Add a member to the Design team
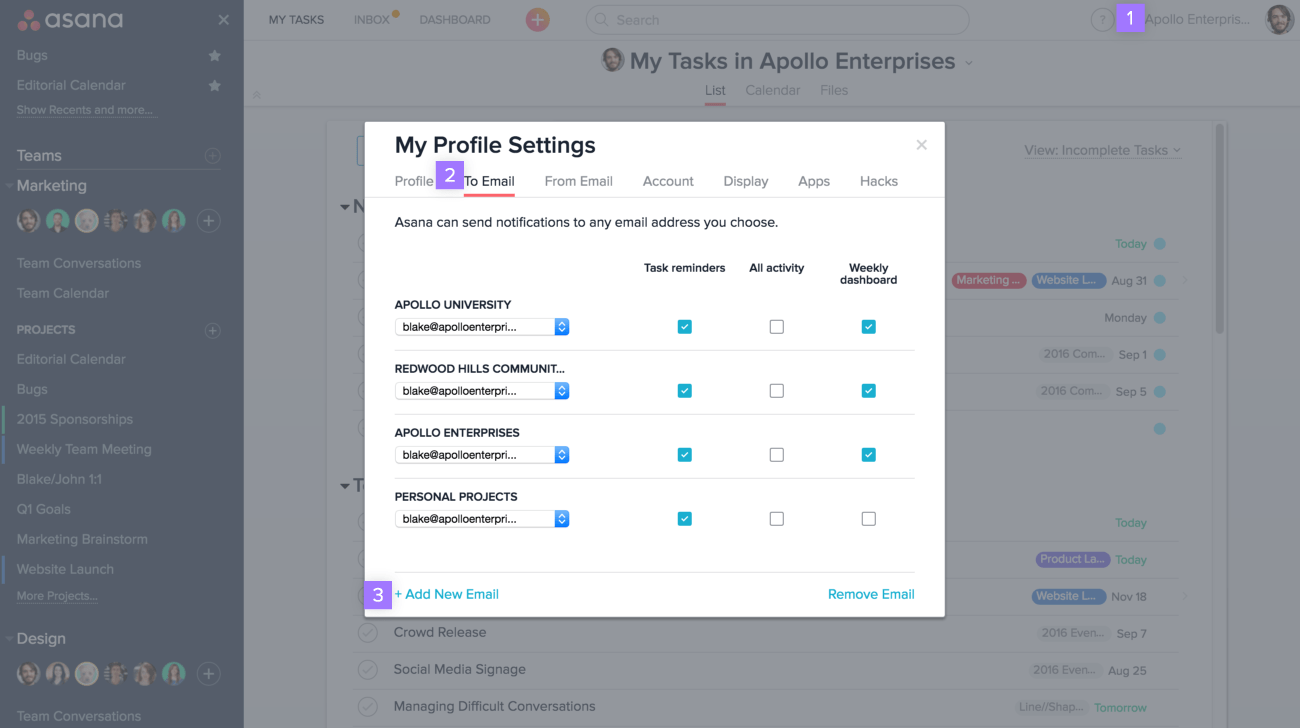Image resolution: width=1300 pixels, height=728 pixels. (208, 674)
